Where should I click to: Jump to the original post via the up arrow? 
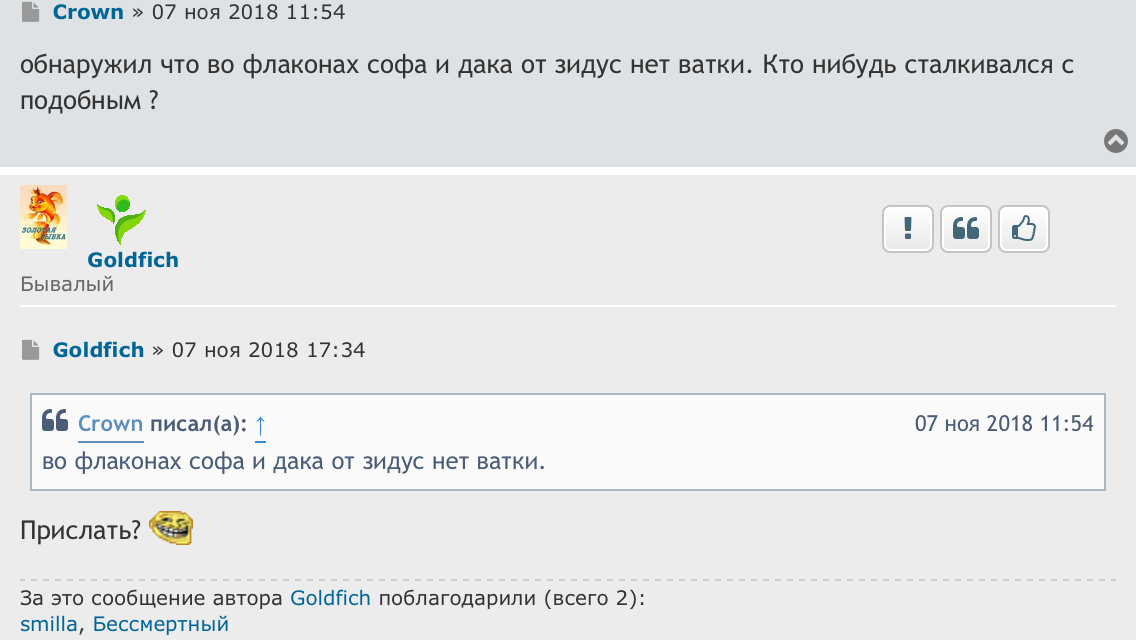(x=260, y=425)
